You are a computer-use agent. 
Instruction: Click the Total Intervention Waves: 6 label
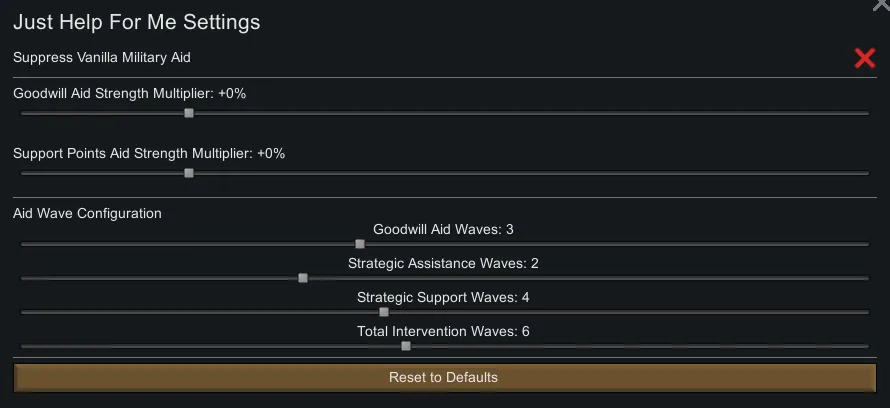tap(443, 331)
